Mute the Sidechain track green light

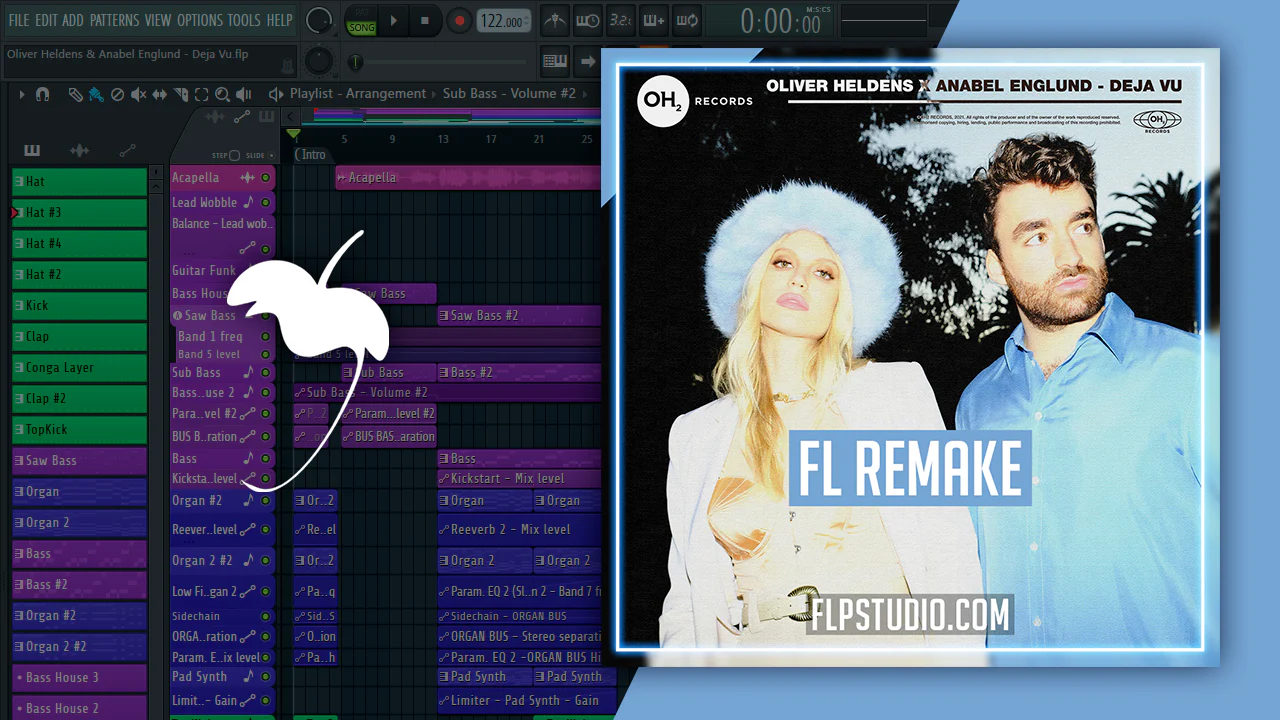tap(266, 617)
